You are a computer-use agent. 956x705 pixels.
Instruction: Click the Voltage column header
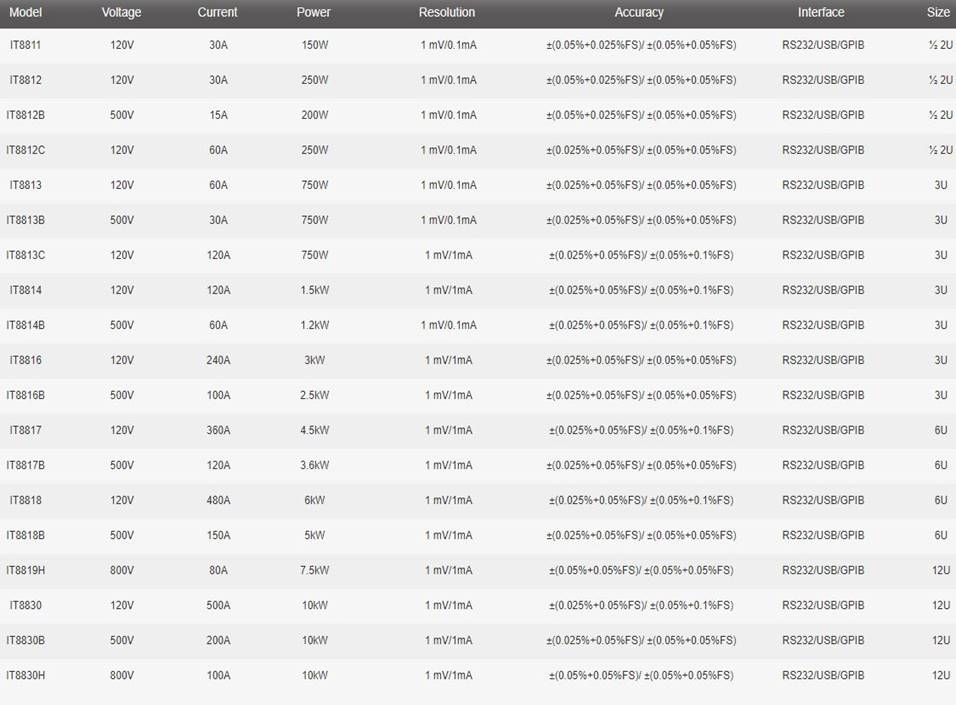[x=122, y=13]
